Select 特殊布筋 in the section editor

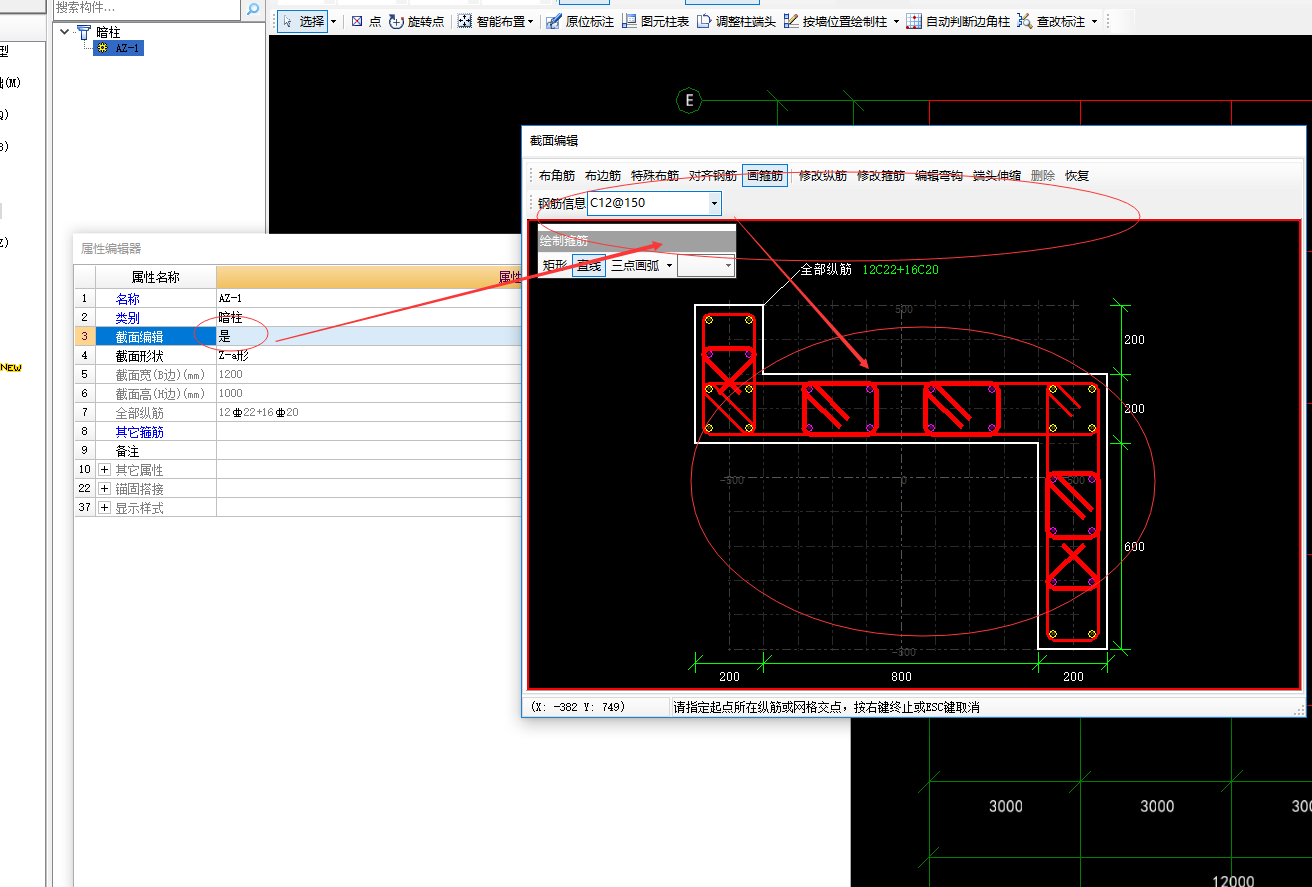pyautogui.click(x=655, y=176)
